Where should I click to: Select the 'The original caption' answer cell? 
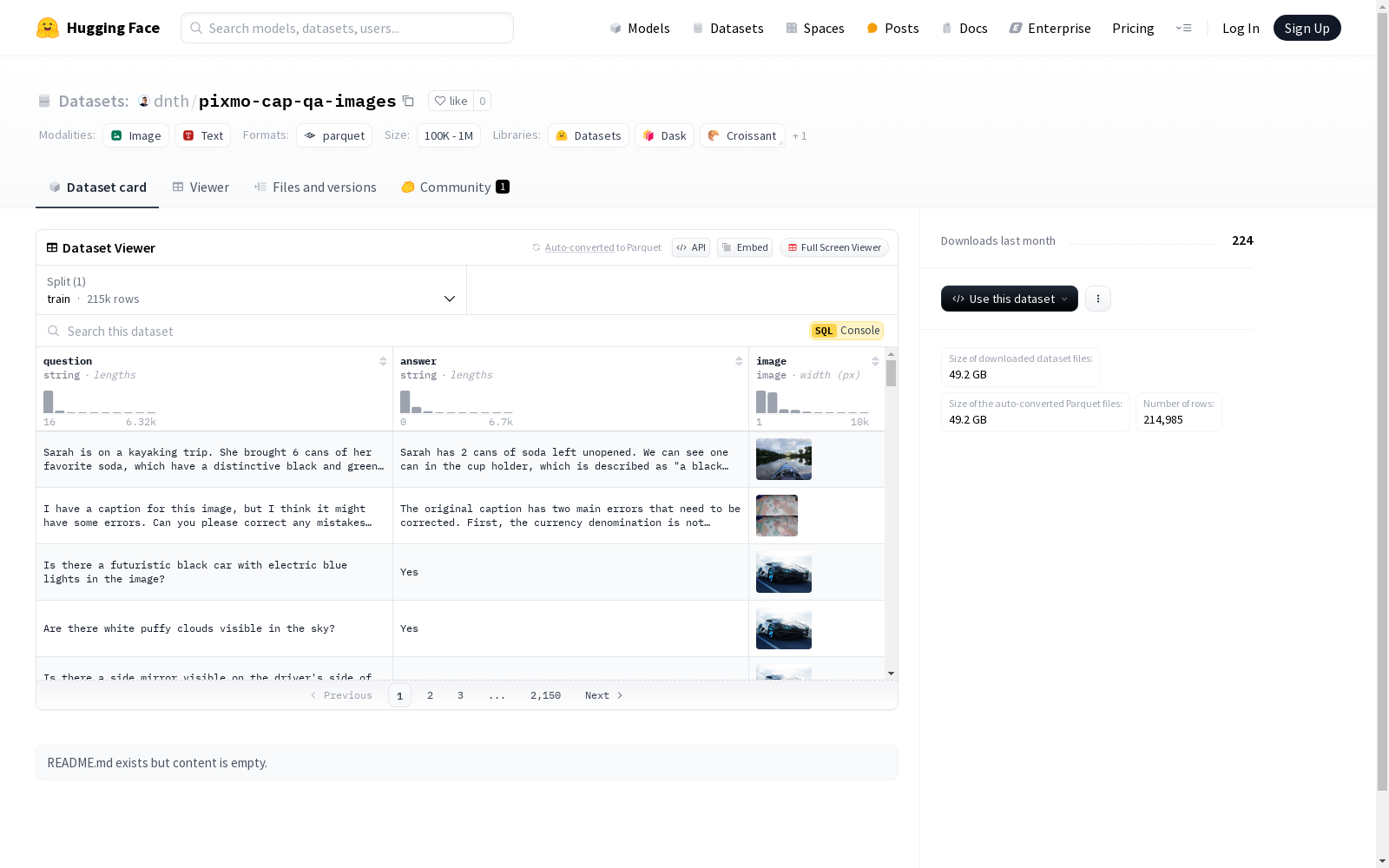click(570, 516)
